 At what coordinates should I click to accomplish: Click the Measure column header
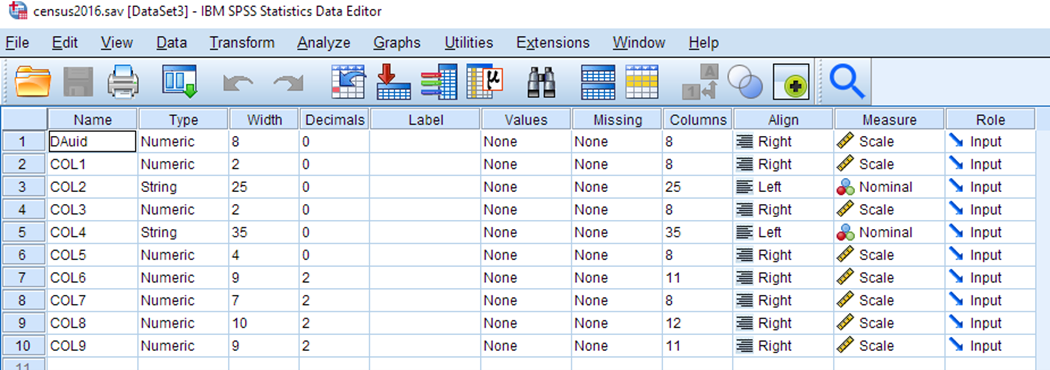[889, 120]
